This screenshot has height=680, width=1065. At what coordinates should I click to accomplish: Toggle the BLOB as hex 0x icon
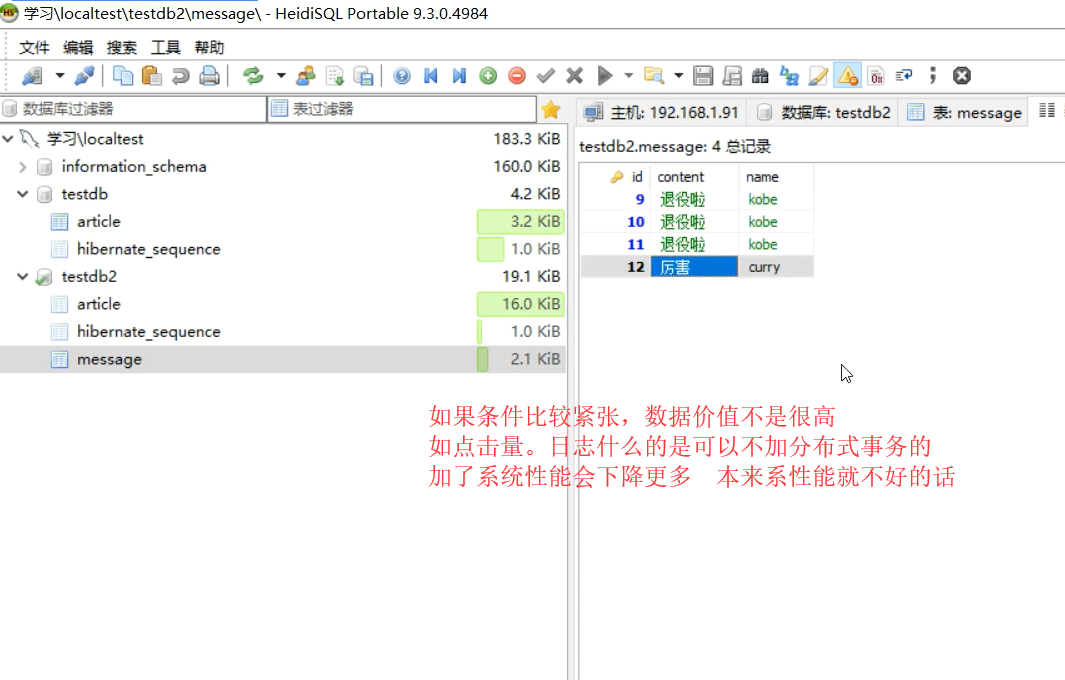click(876, 75)
